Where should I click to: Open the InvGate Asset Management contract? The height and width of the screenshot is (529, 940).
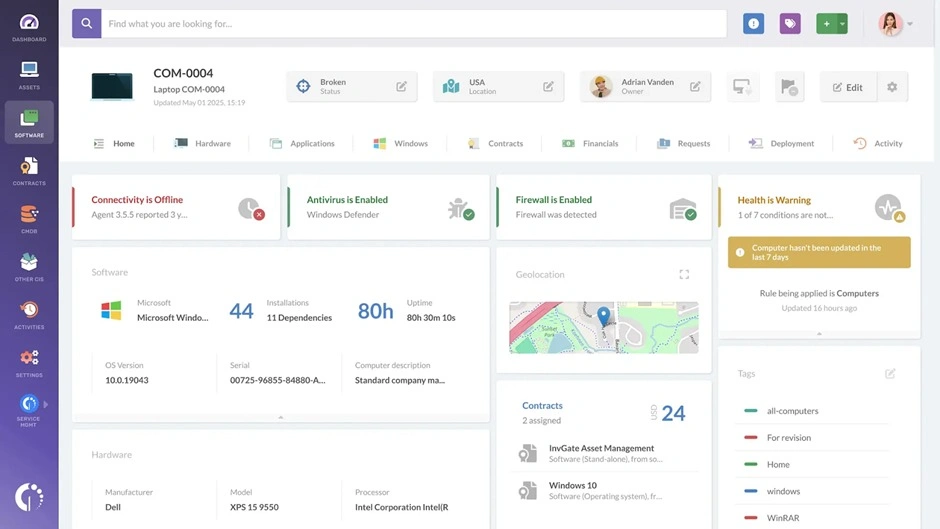coord(601,449)
